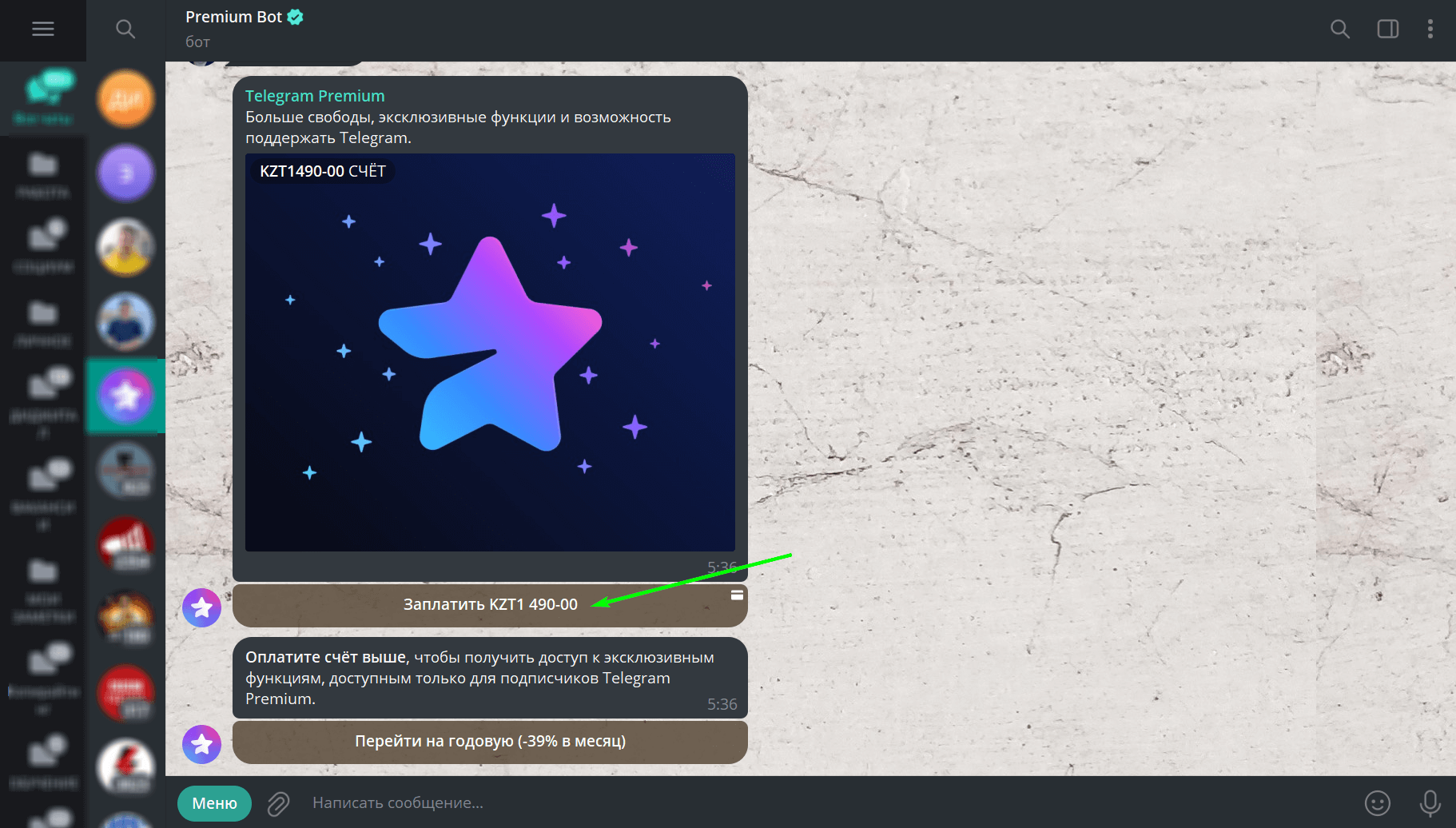Open the three-dot more options menu
This screenshot has width=1456, height=828.
click(x=1430, y=29)
